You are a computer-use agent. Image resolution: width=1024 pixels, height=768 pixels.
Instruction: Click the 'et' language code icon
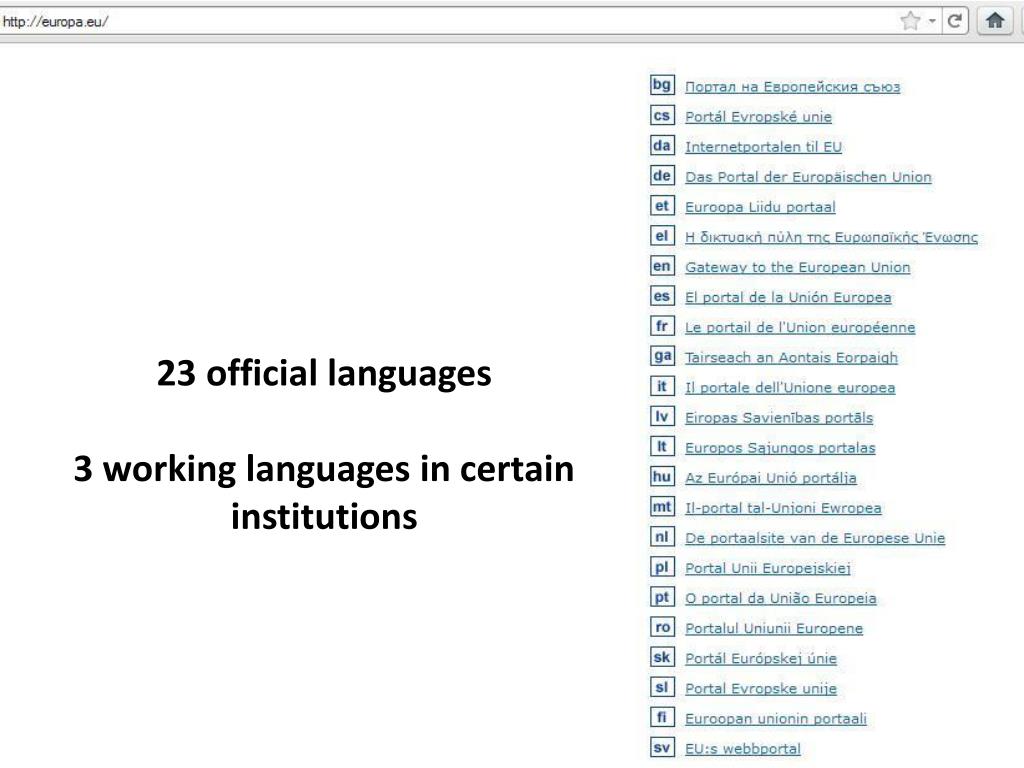[x=662, y=205]
